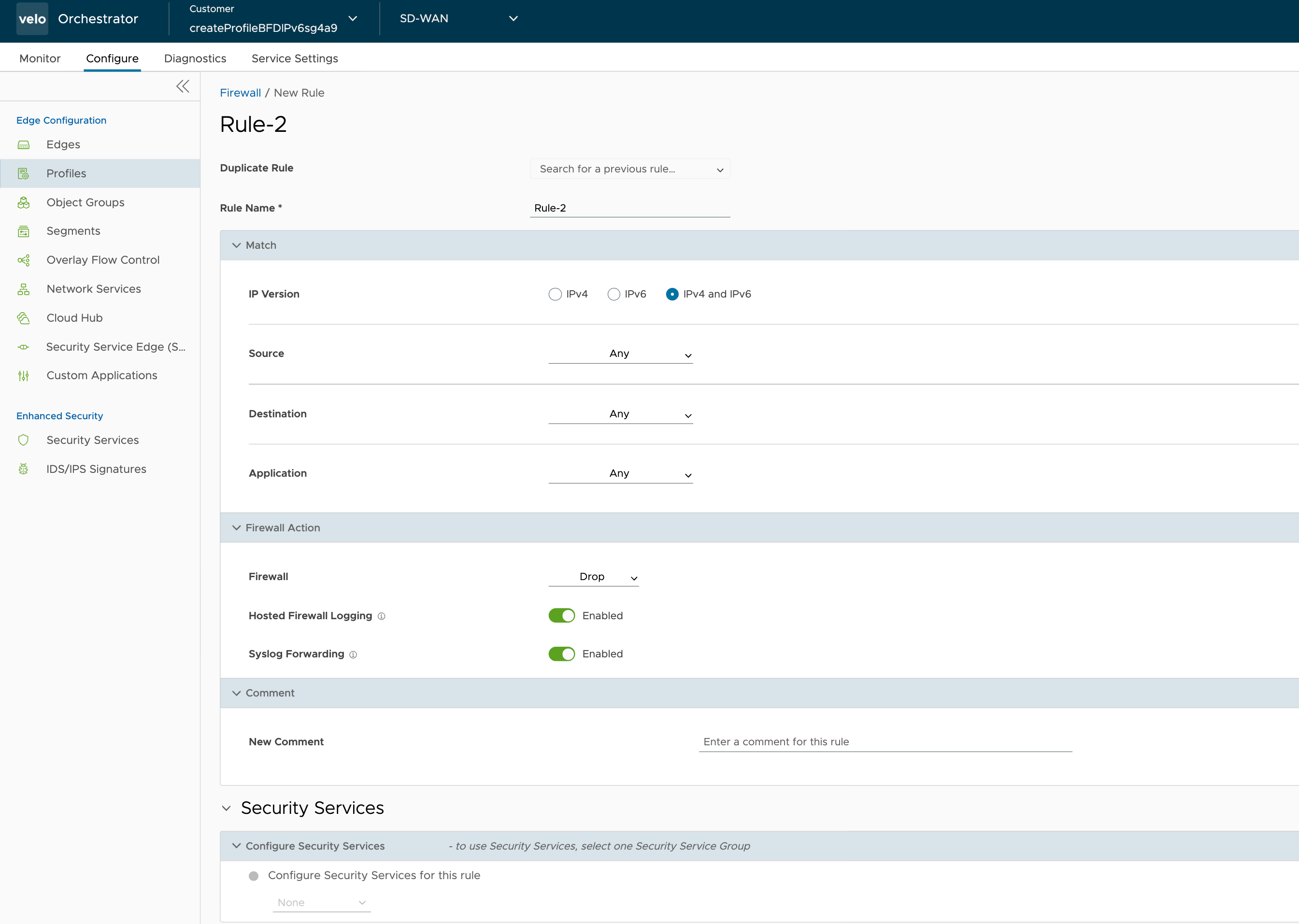Collapse the Configure Security Services section
This screenshot has height=924, width=1299.
(236, 846)
